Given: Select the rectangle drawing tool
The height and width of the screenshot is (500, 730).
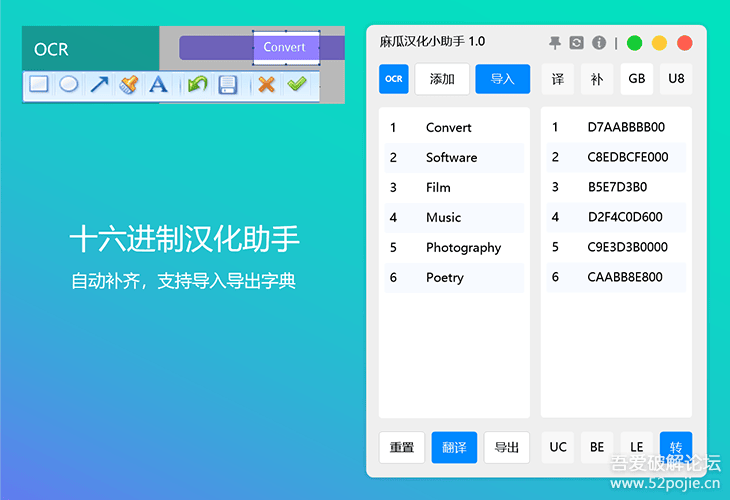Looking at the screenshot, I should 38,85.
